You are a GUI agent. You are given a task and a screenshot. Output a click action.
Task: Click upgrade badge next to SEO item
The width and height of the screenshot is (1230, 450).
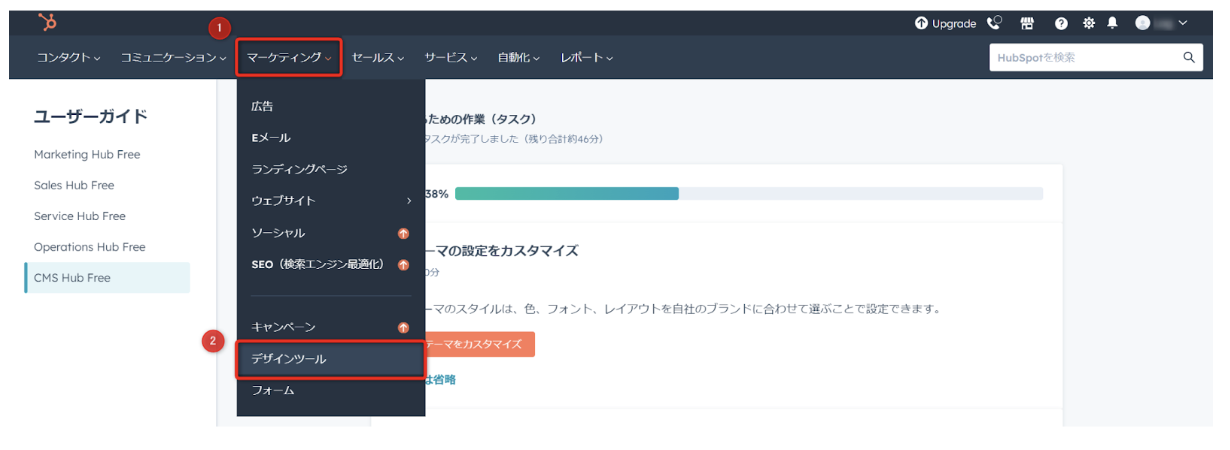[404, 265]
